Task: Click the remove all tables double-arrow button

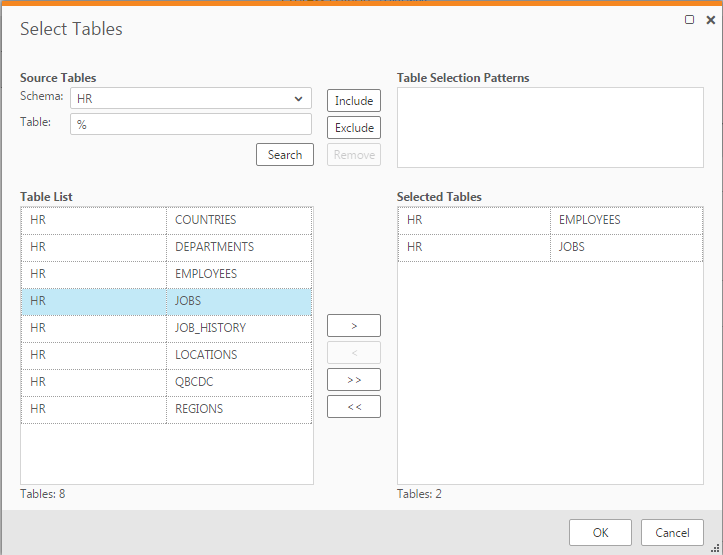Action: tap(354, 407)
